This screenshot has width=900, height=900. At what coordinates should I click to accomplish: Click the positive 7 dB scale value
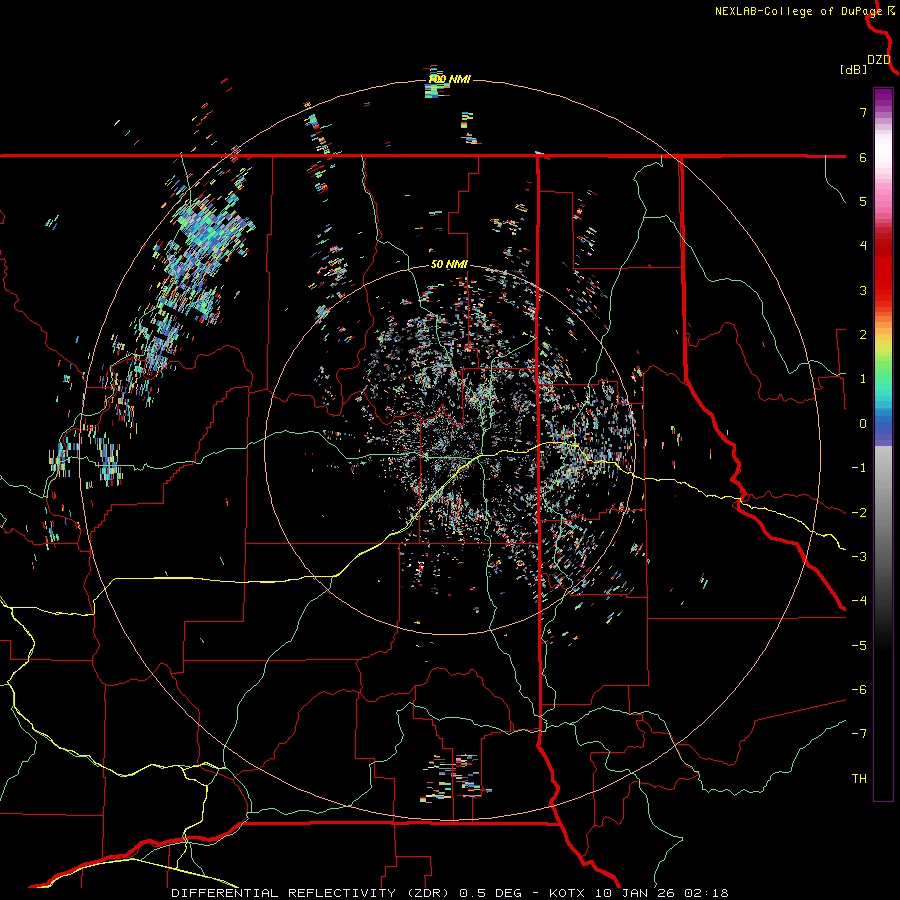(863, 112)
